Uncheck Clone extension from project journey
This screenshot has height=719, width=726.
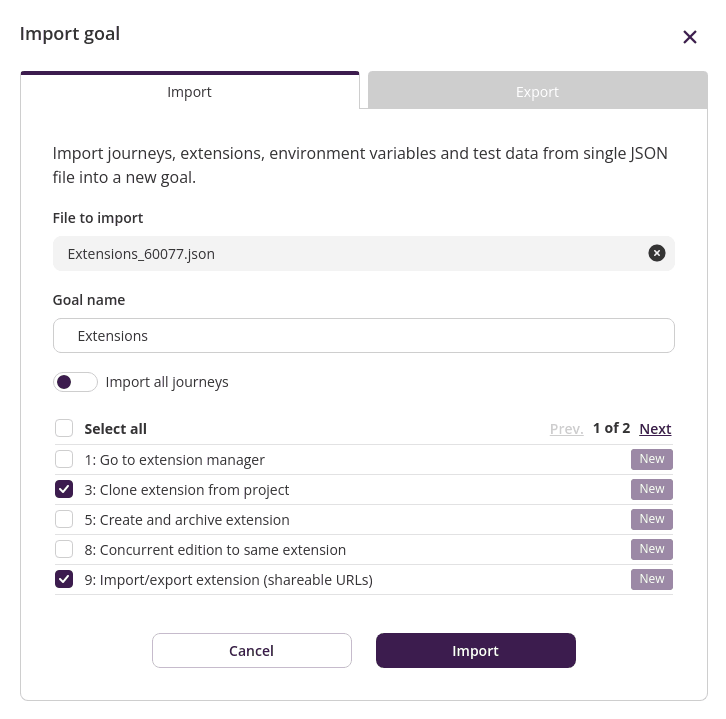(x=64, y=489)
